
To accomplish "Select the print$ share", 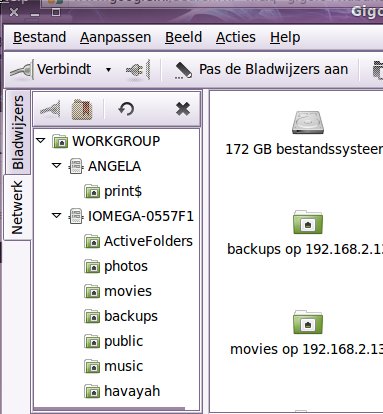I will (123, 191).
